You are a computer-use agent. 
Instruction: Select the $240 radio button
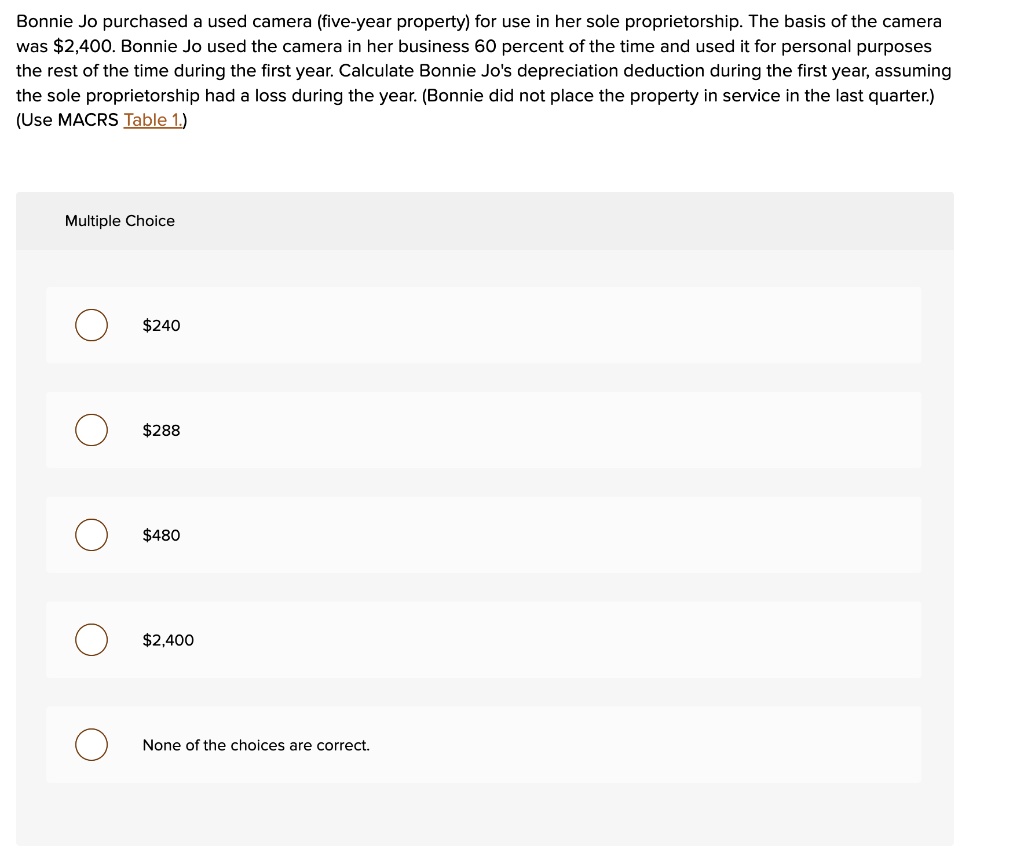pyautogui.click(x=92, y=326)
